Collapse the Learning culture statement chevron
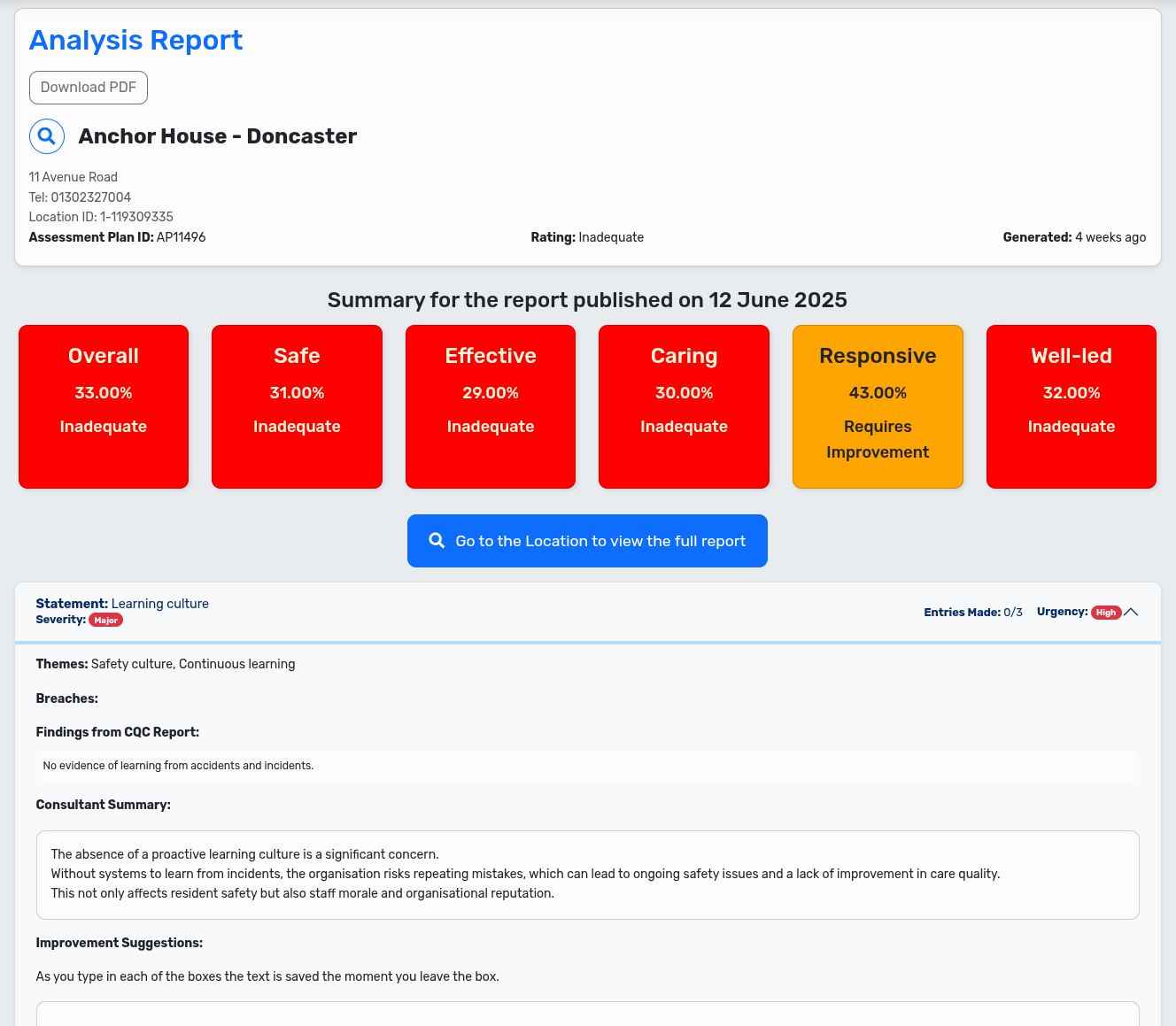This screenshot has width=1176, height=1026. coord(1131,613)
